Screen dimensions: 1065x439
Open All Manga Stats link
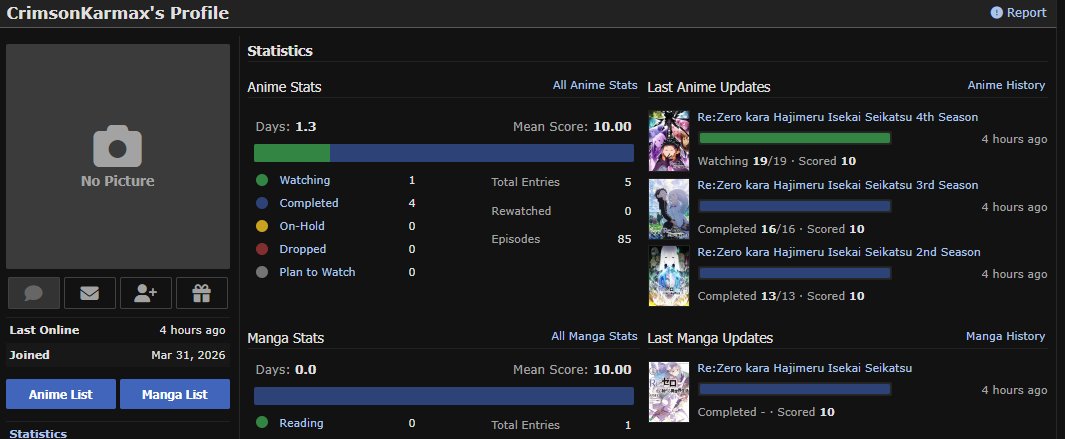(x=594, y=336)
